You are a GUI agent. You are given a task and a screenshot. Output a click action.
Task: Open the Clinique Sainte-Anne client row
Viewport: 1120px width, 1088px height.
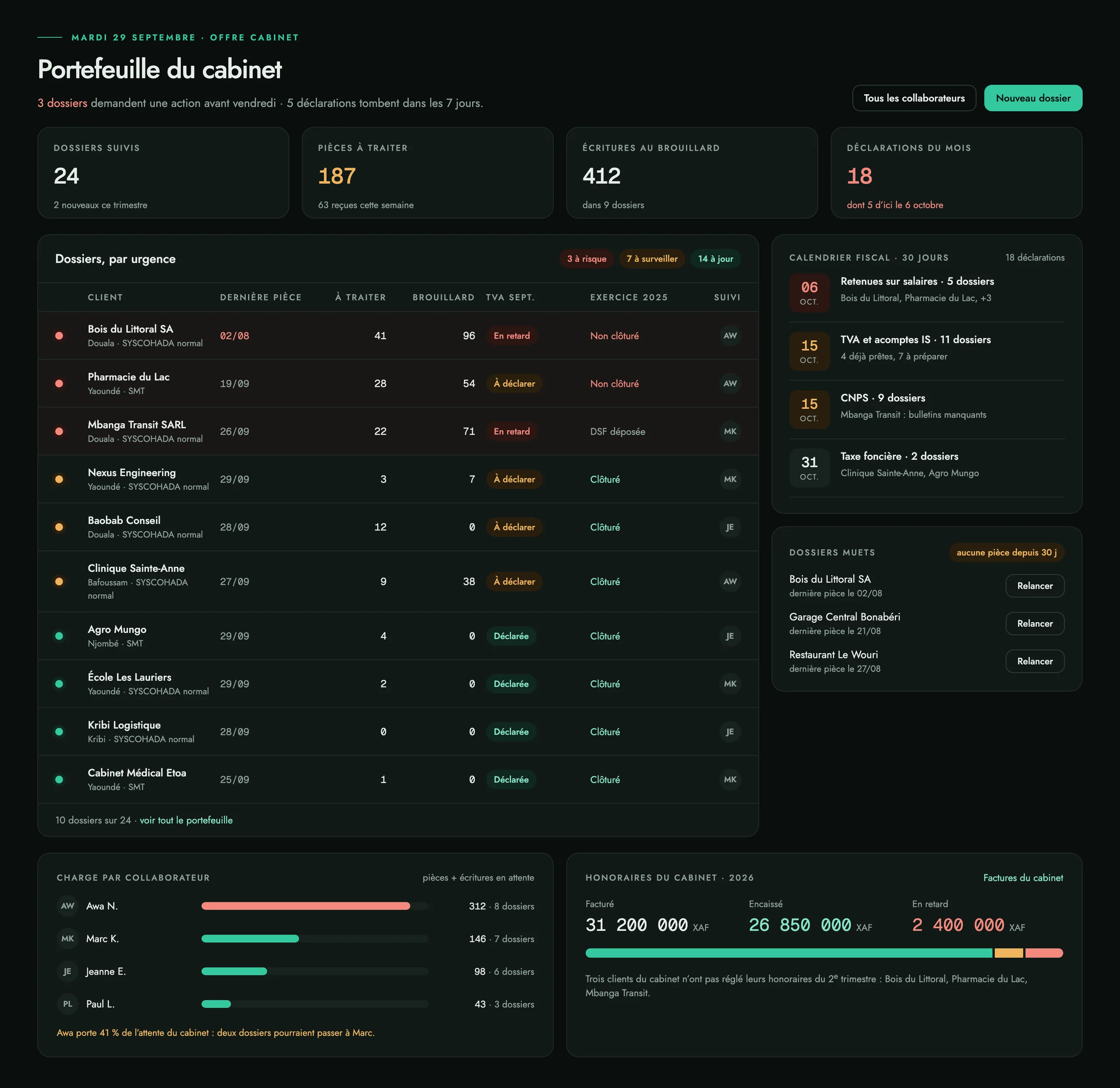pos(398,582)
